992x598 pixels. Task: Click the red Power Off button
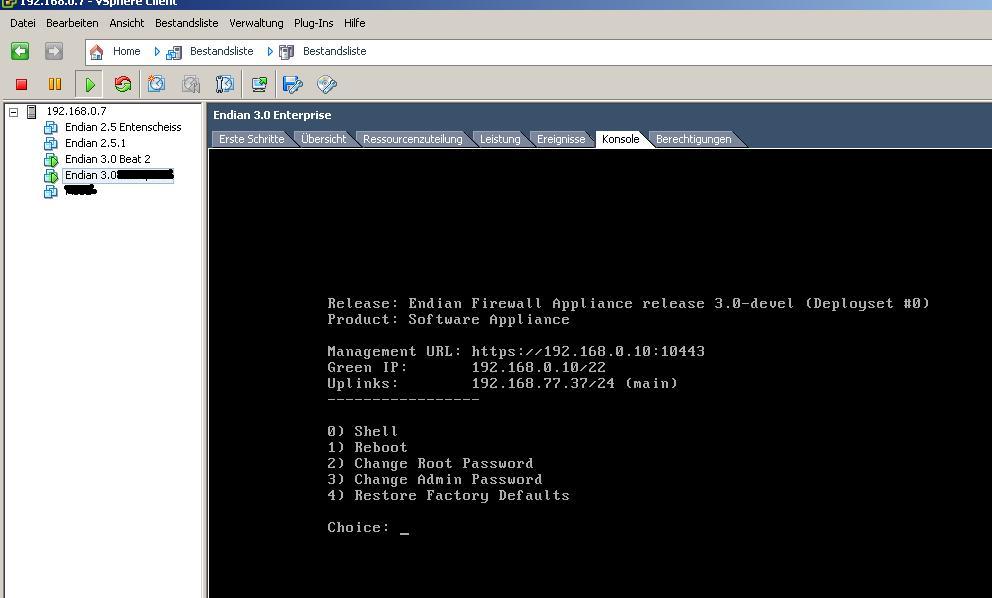pos(21,85)
